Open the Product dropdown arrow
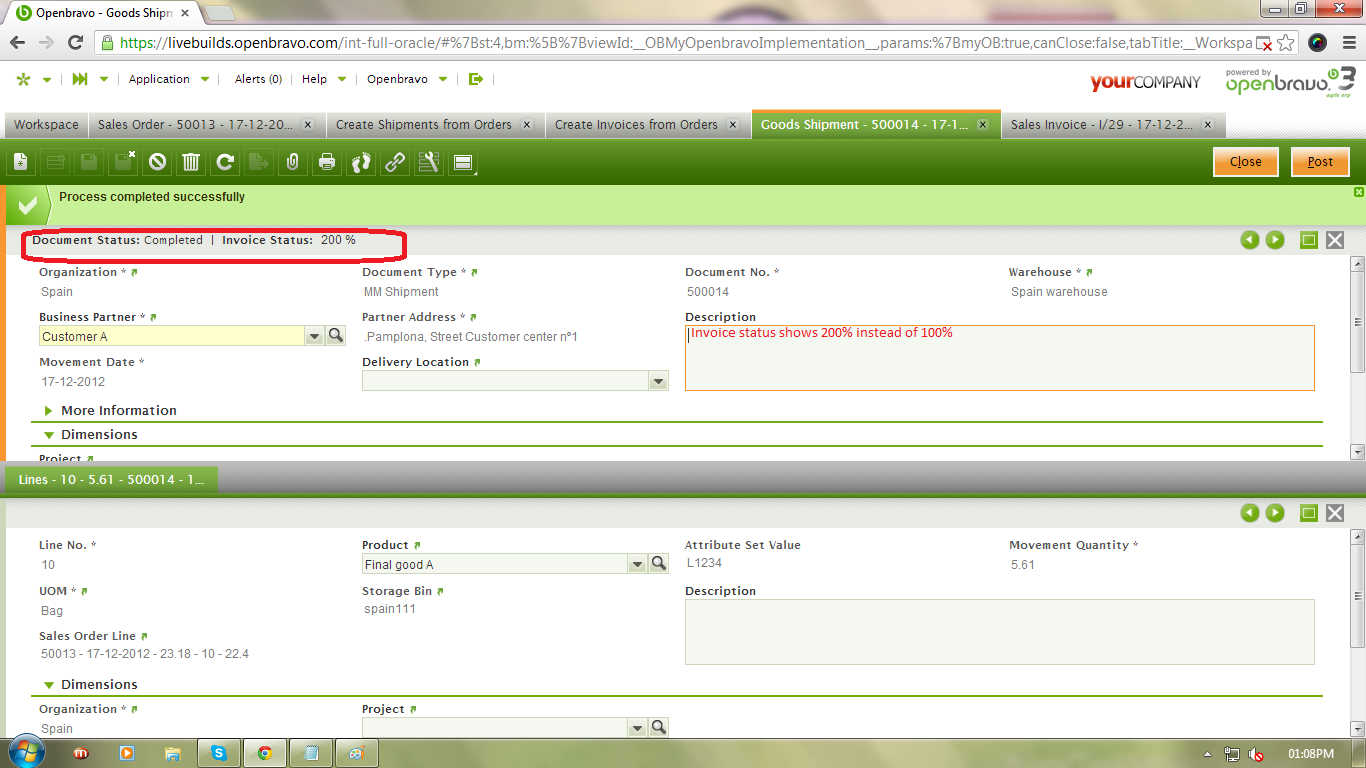 coord(637,565)
